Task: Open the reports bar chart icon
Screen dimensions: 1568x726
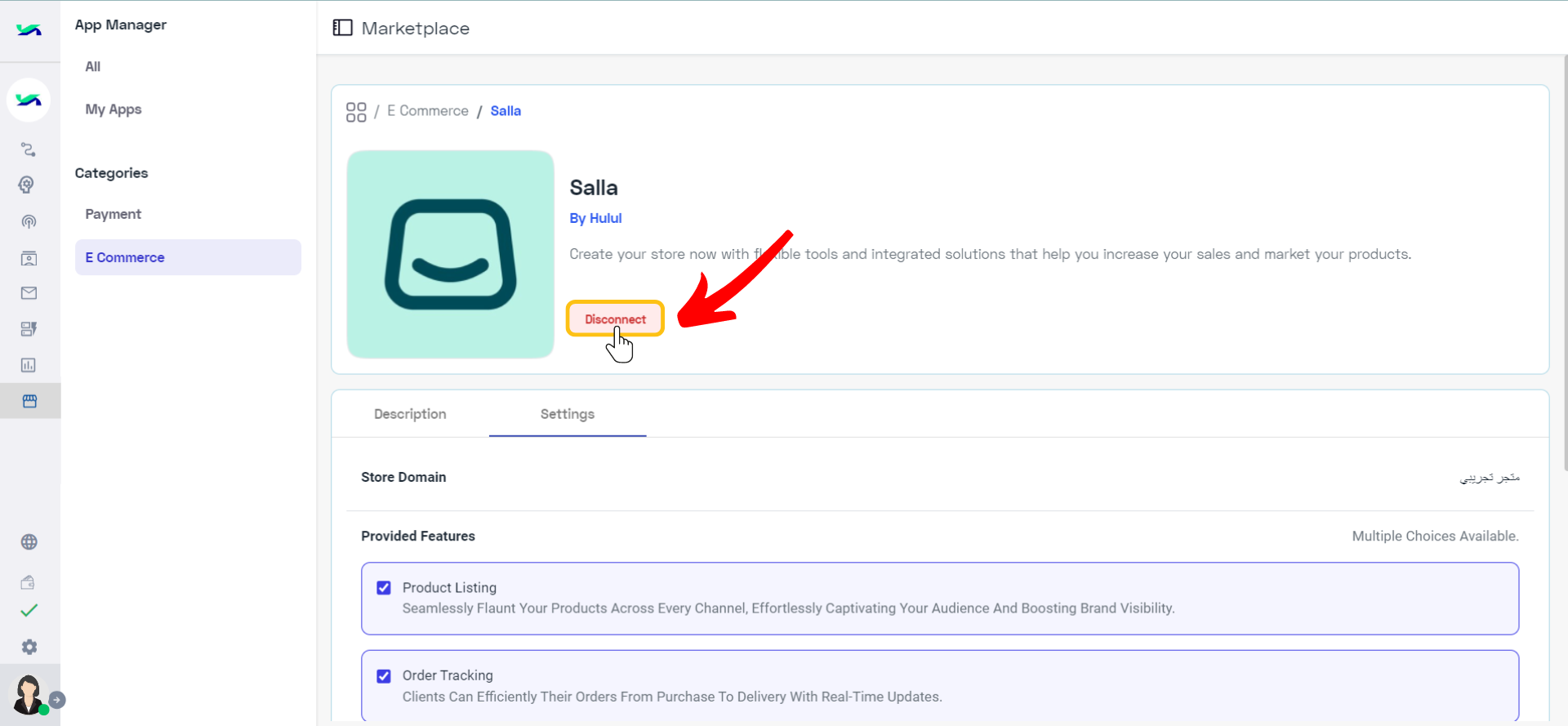Action: (29, 365)
